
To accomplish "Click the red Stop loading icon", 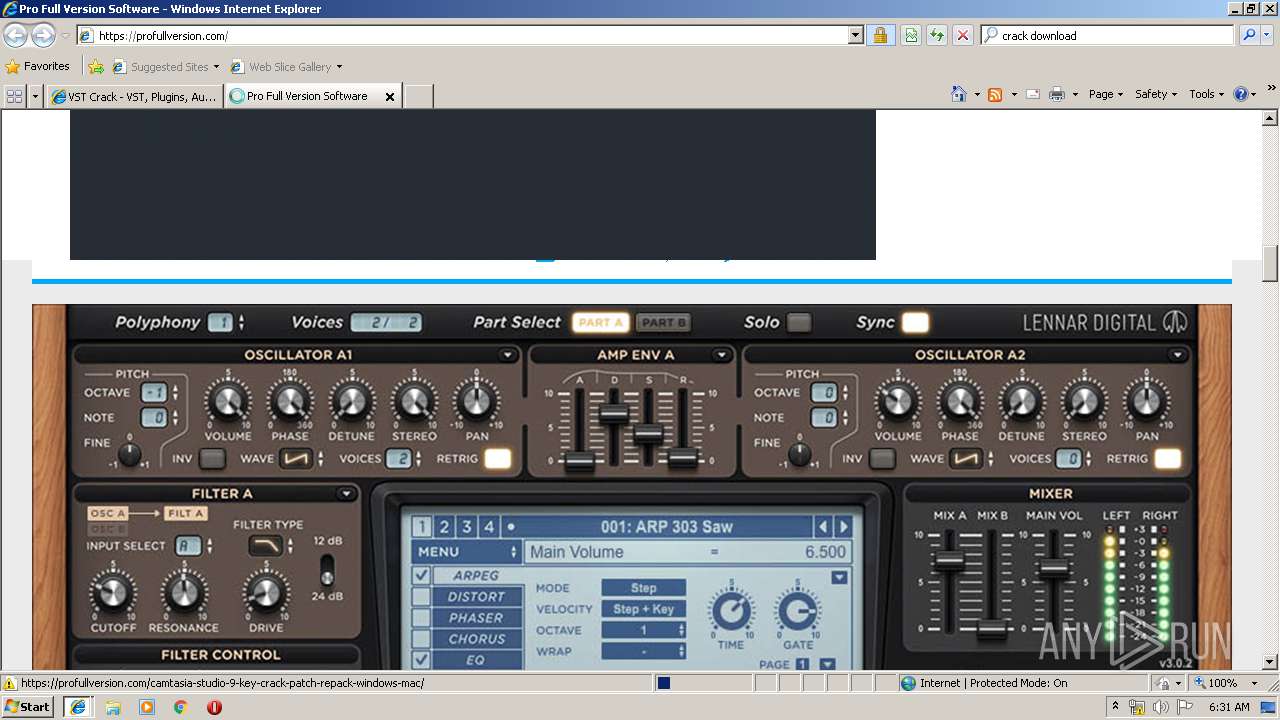I will pos(963,35).
